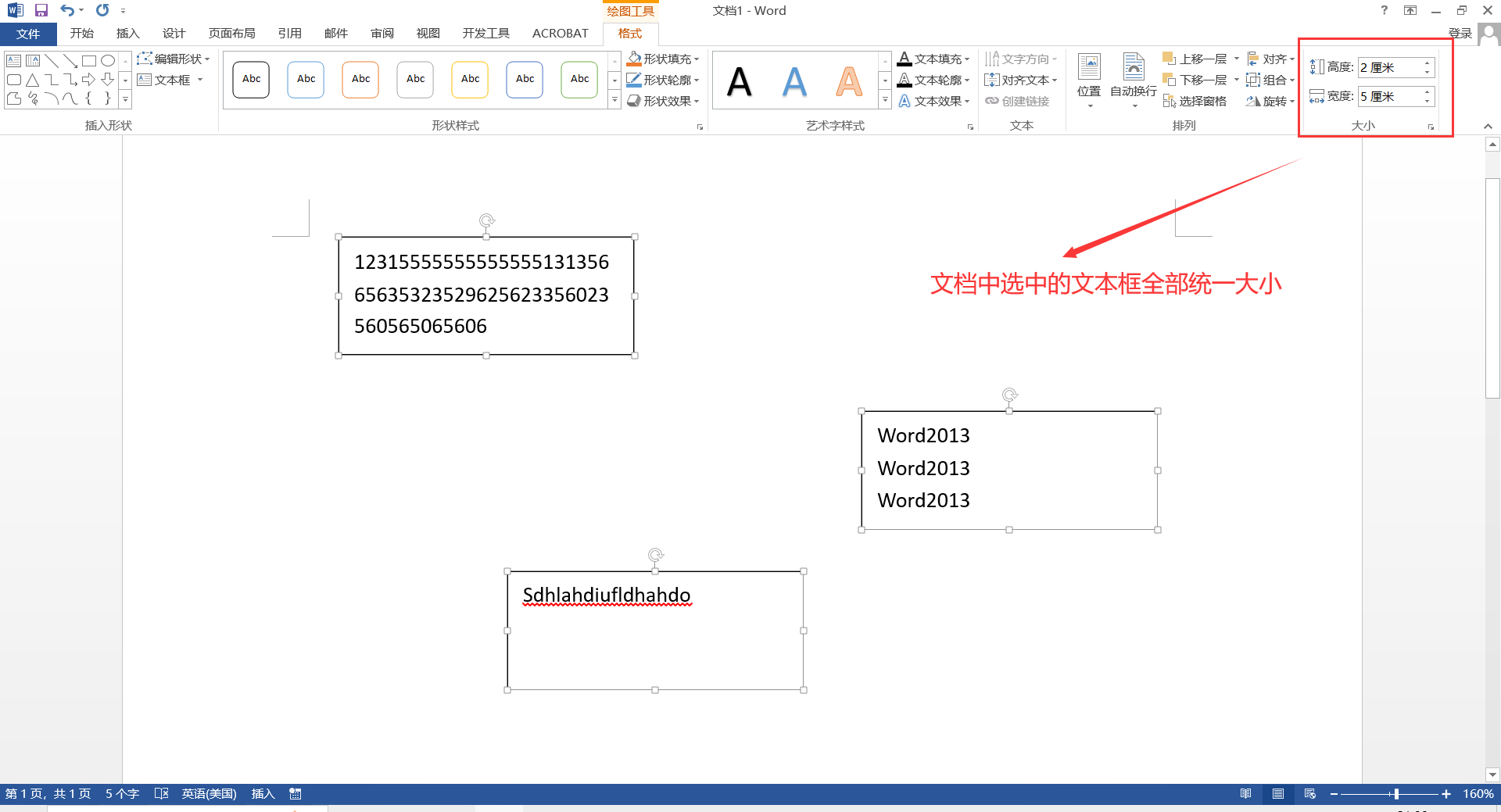Expand the 编辑形状 edit shape dropdown
The image size is (1501, 812).
pos(174,59)
